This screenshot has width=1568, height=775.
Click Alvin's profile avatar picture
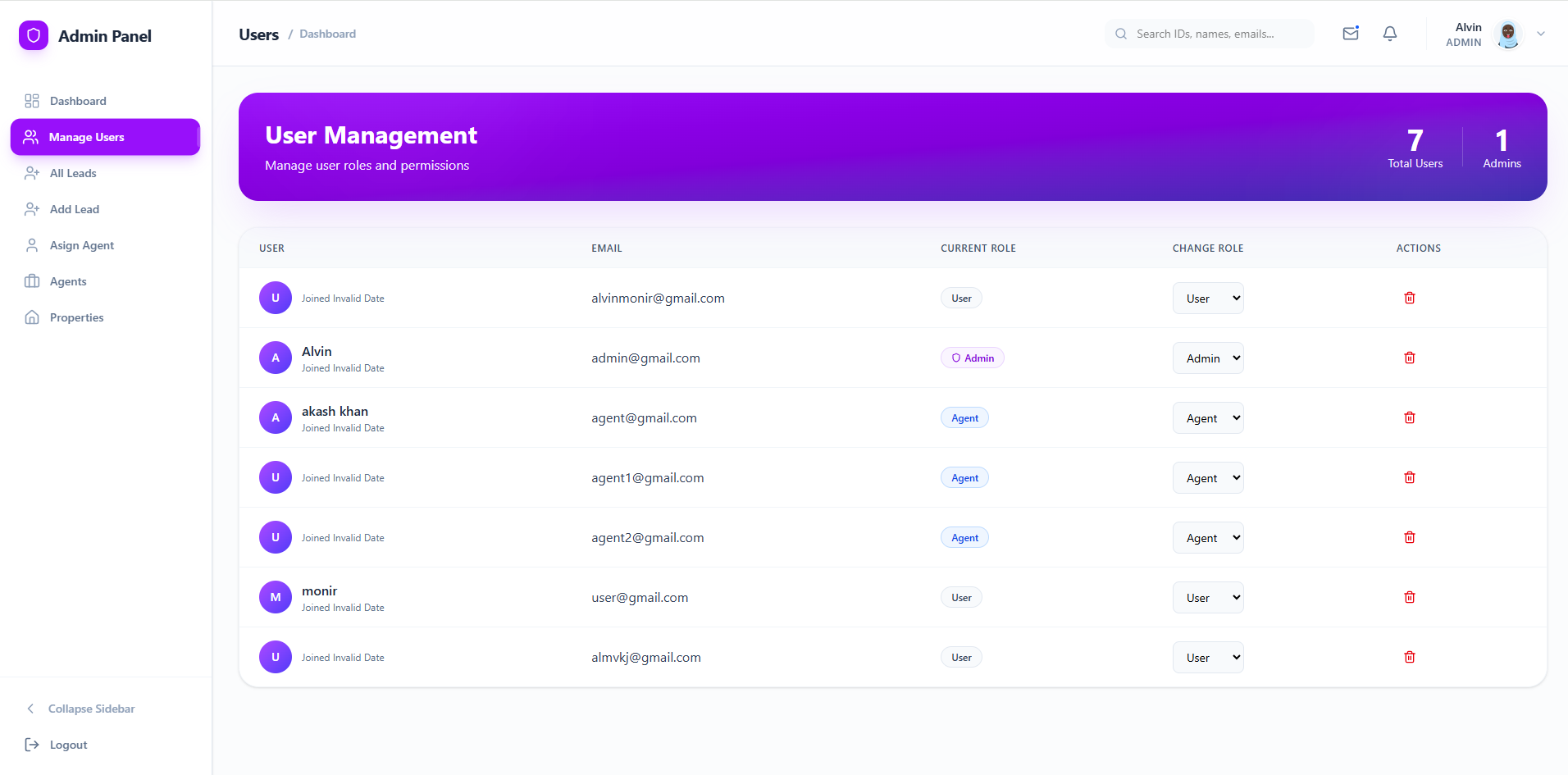click(1507, 34)
